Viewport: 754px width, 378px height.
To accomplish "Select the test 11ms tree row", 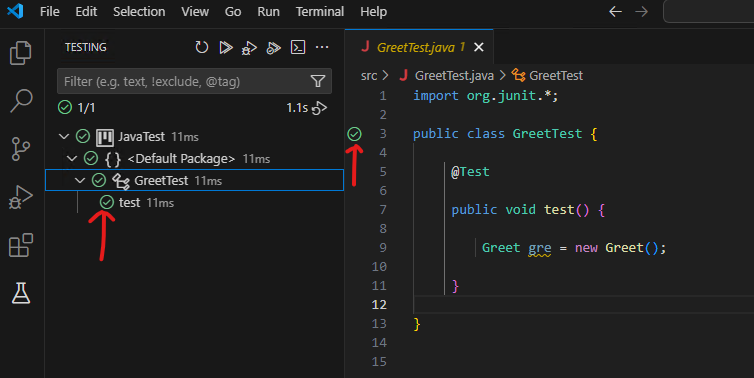I will [x=194, y=202].
